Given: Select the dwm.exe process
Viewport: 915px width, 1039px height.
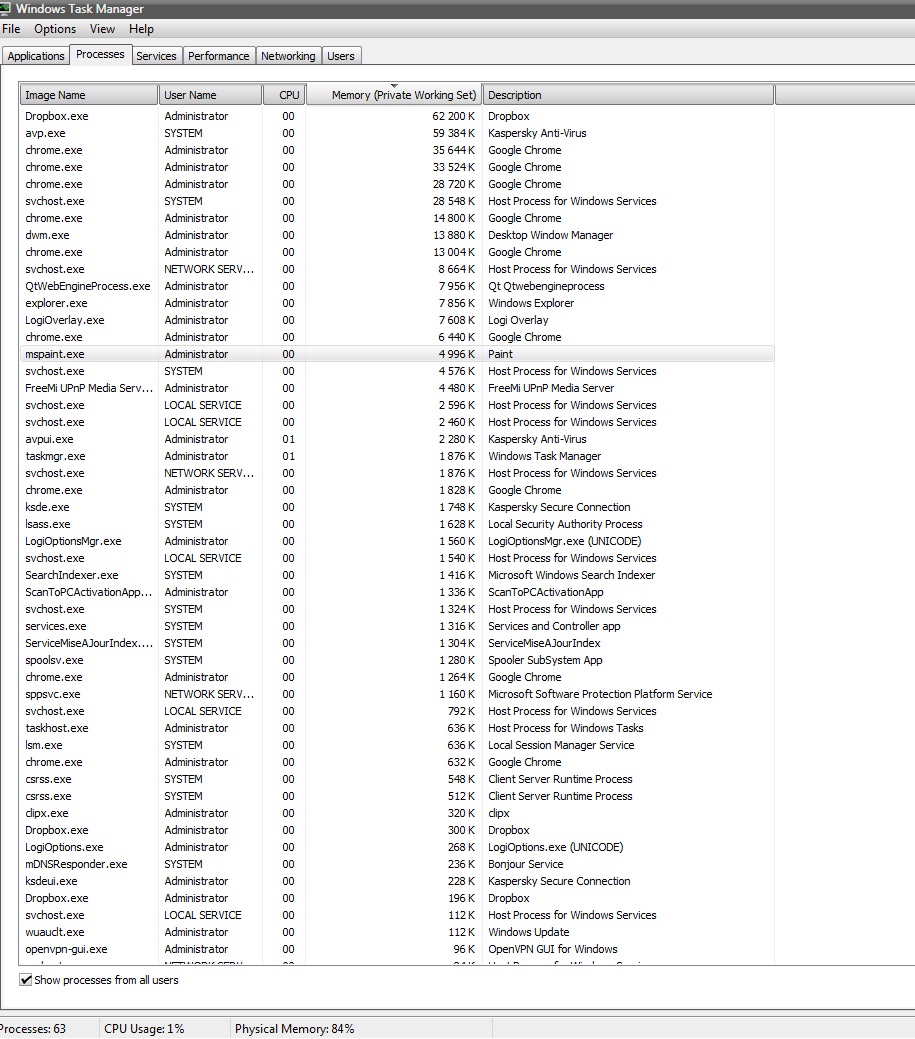Looking at the screenshot, I should [x=397, y=235].
